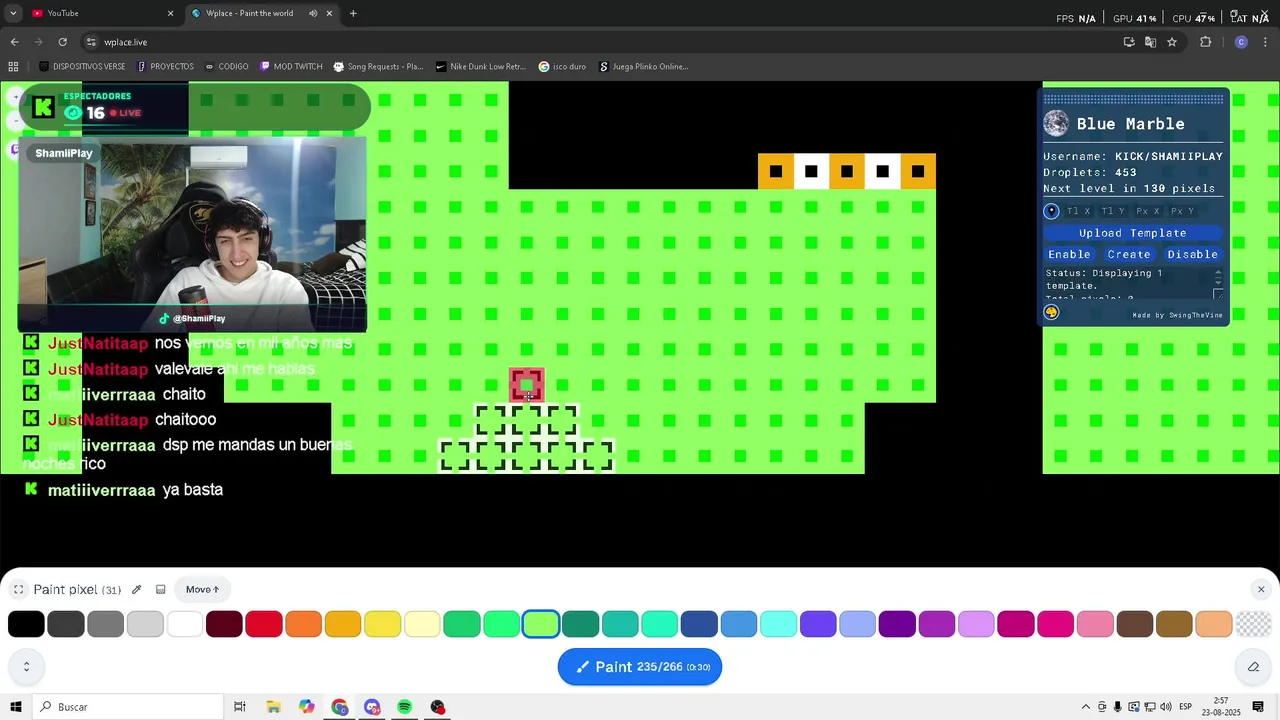Pick the red color swatch
The width and height of the screenshot is (1280, 720).
[x=264, y=624]
